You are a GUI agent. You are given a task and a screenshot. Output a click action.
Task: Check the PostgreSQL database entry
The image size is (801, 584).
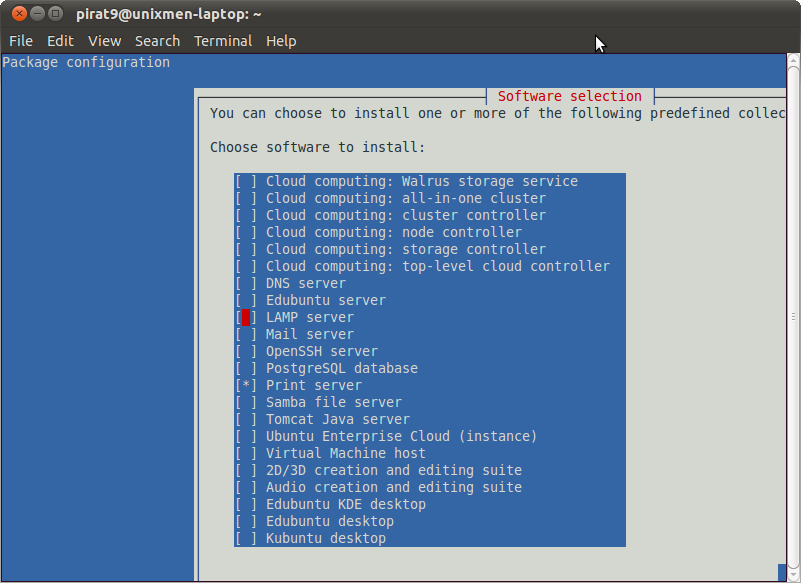(x=246, y=368)
